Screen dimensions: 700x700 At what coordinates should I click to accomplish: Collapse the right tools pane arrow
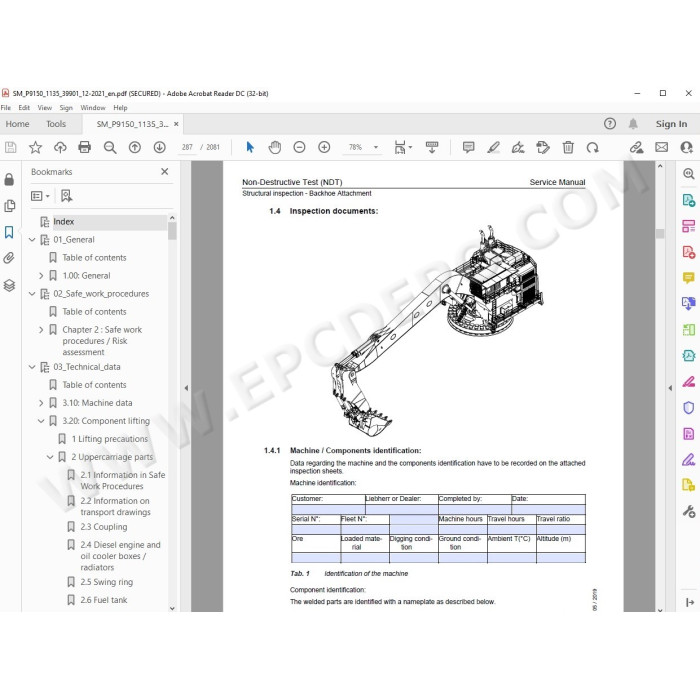[x=670, y=388]
